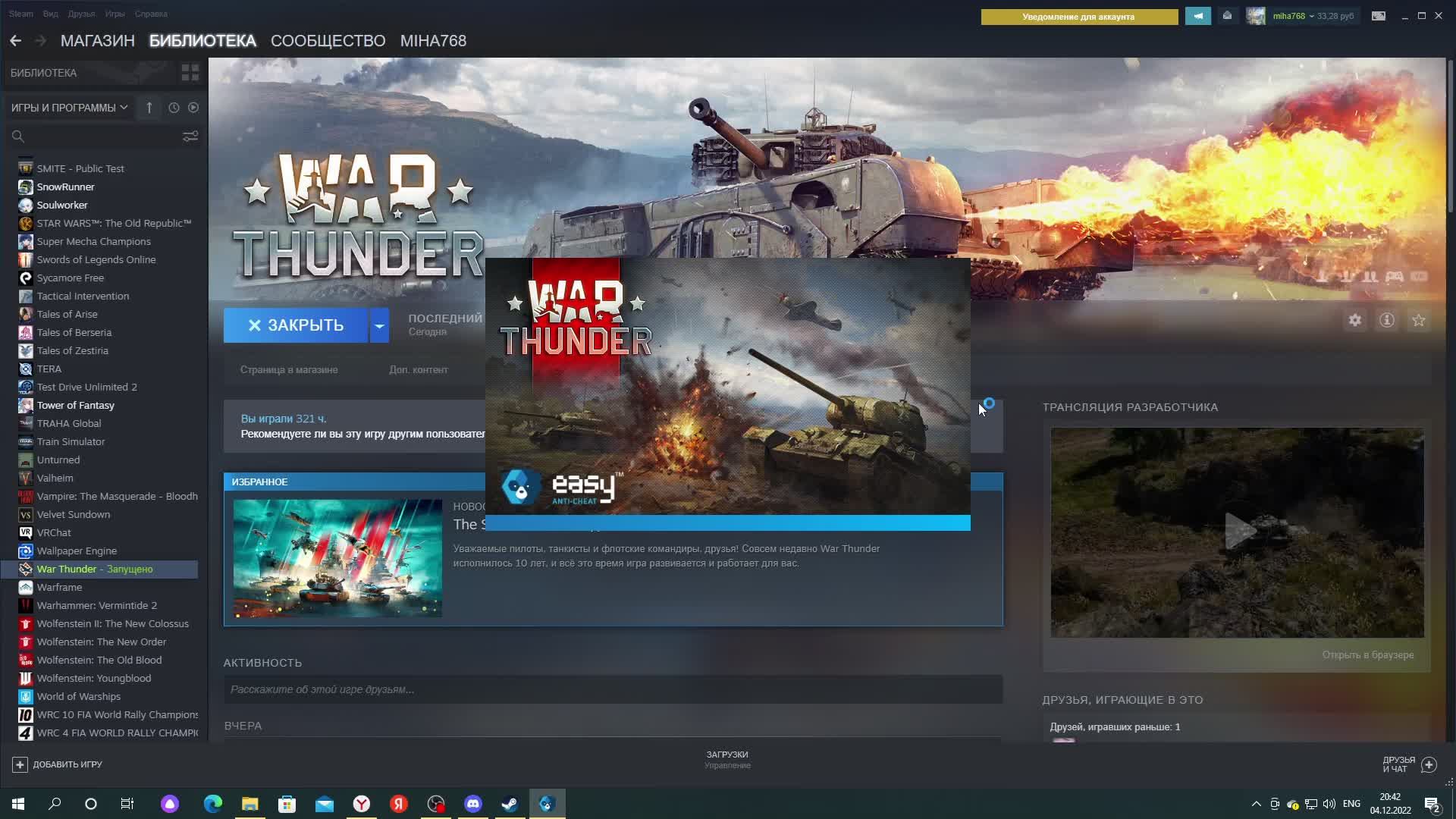
Task: Click ЗАКРЫТЬ button to close War Thunder
Action: [x=296, y=325]
